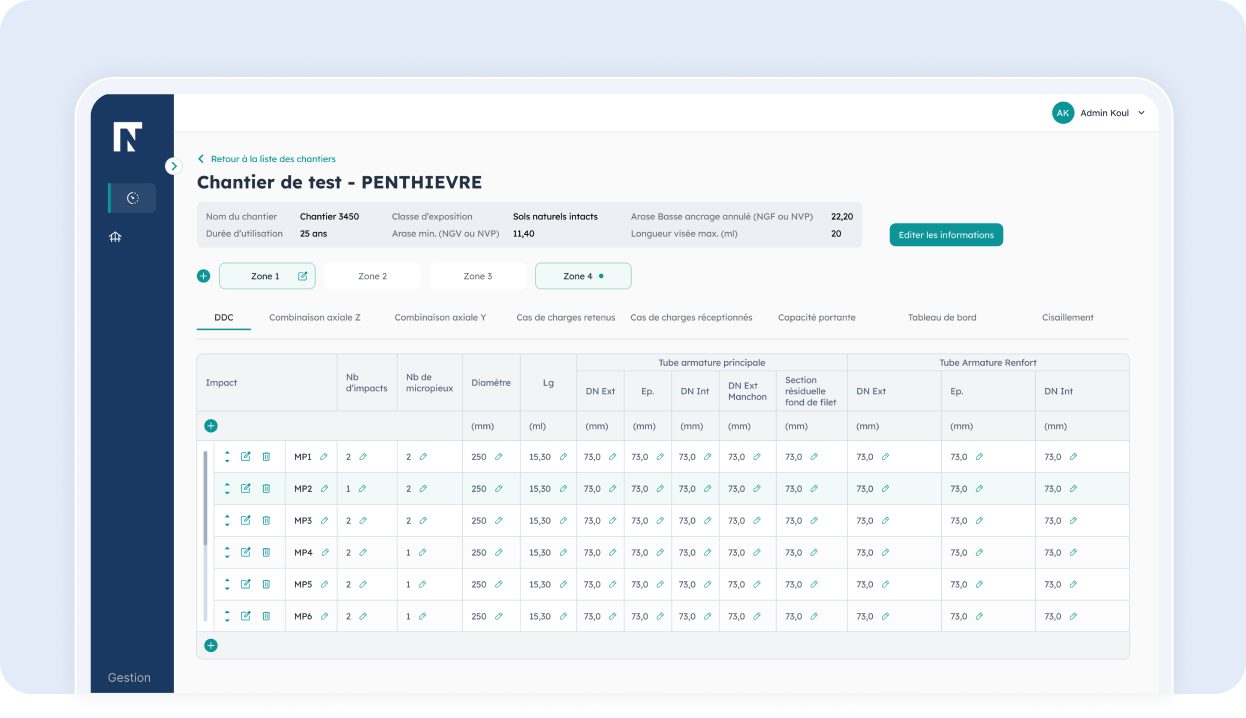Open the construction site icon in sidebar
This screenshot has width=1246, height=718.
coord(115,237)
